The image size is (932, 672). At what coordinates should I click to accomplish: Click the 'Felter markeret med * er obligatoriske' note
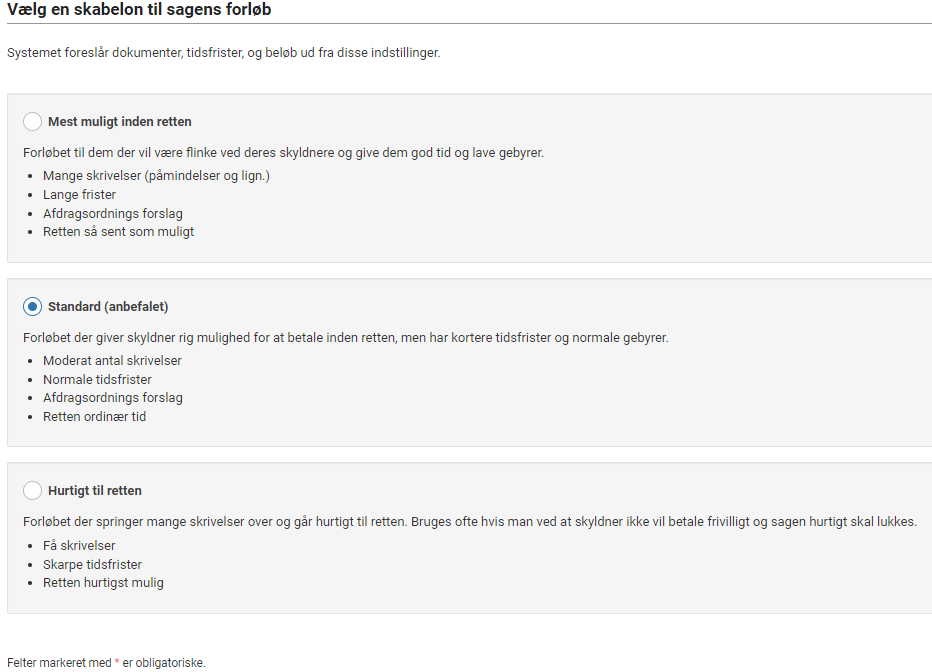106,662
